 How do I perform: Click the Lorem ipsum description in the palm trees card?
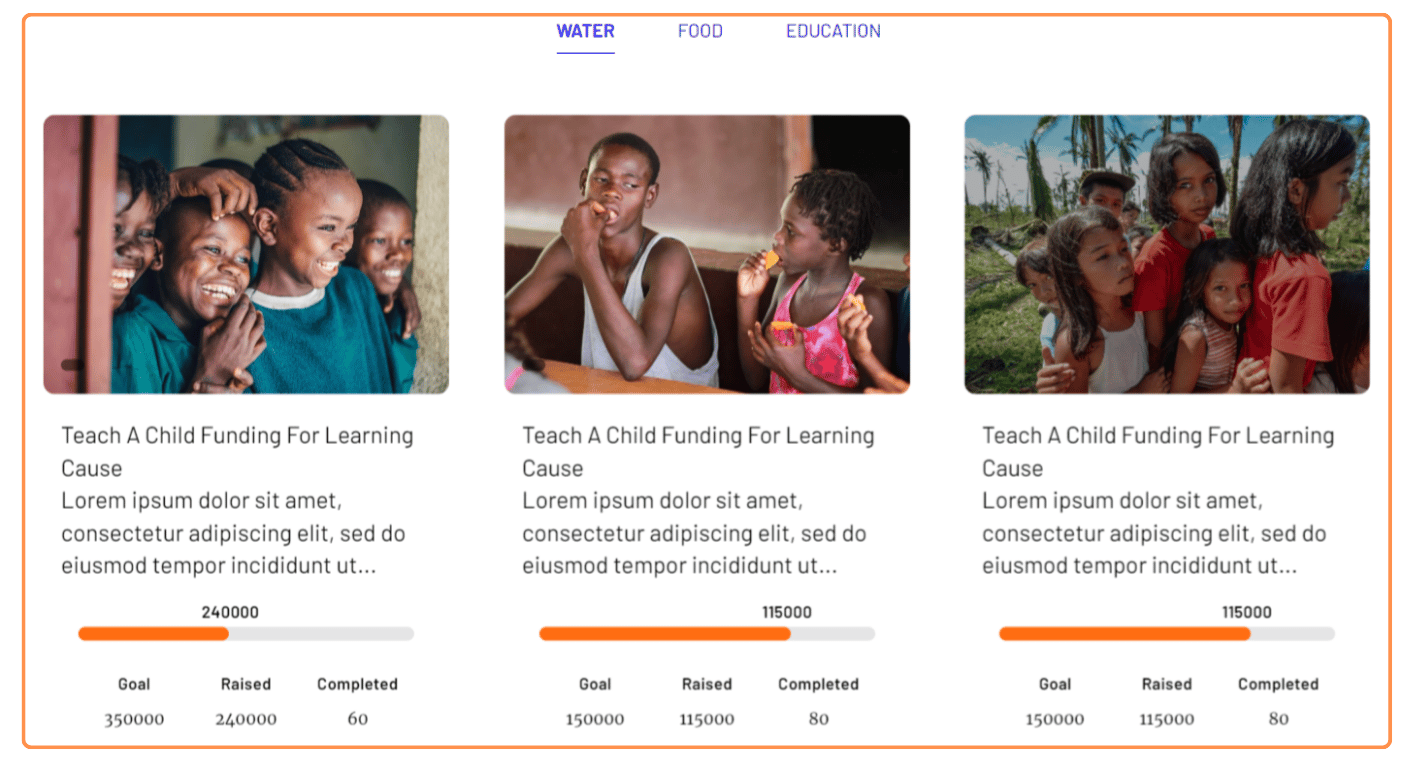coord(1154,533)
